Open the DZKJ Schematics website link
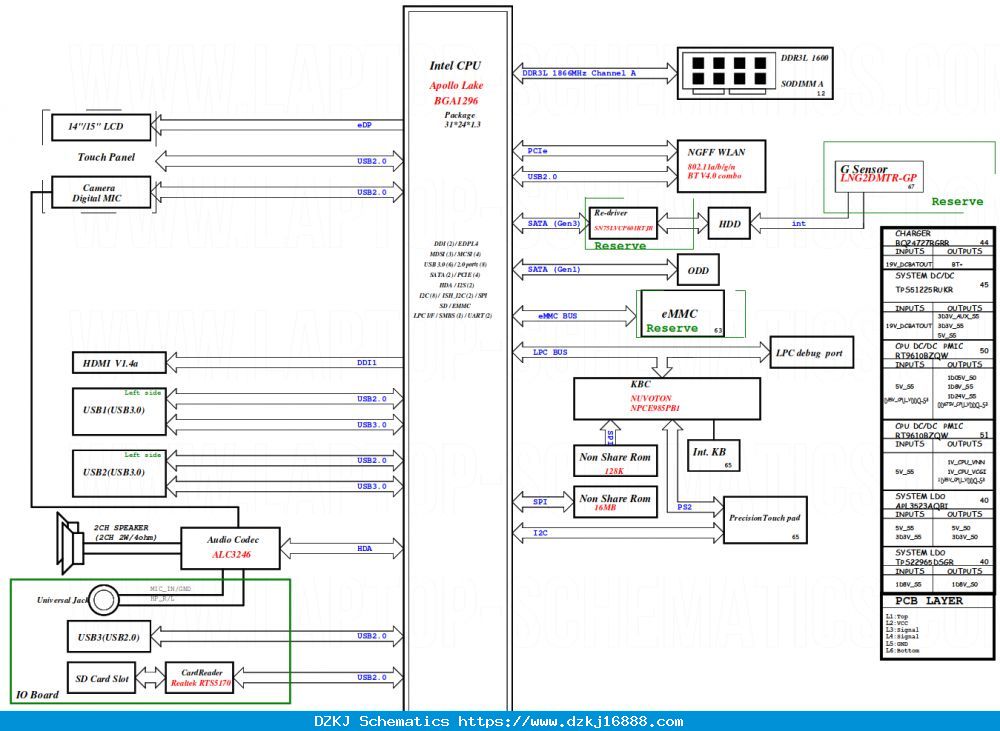The height and width of the screenshot is (731, 1000). (x=571, y=721)
